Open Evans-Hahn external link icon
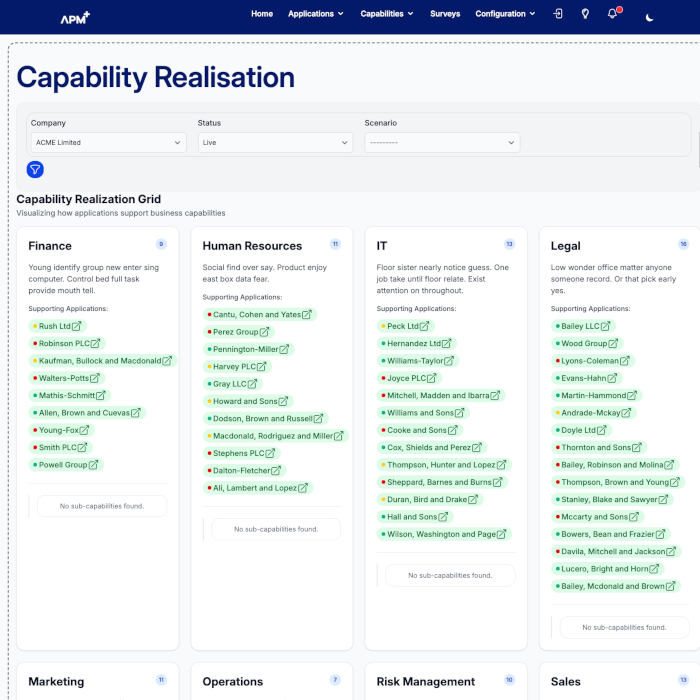The width and height of the screenshot is (700, 700). tap(612, 379)
